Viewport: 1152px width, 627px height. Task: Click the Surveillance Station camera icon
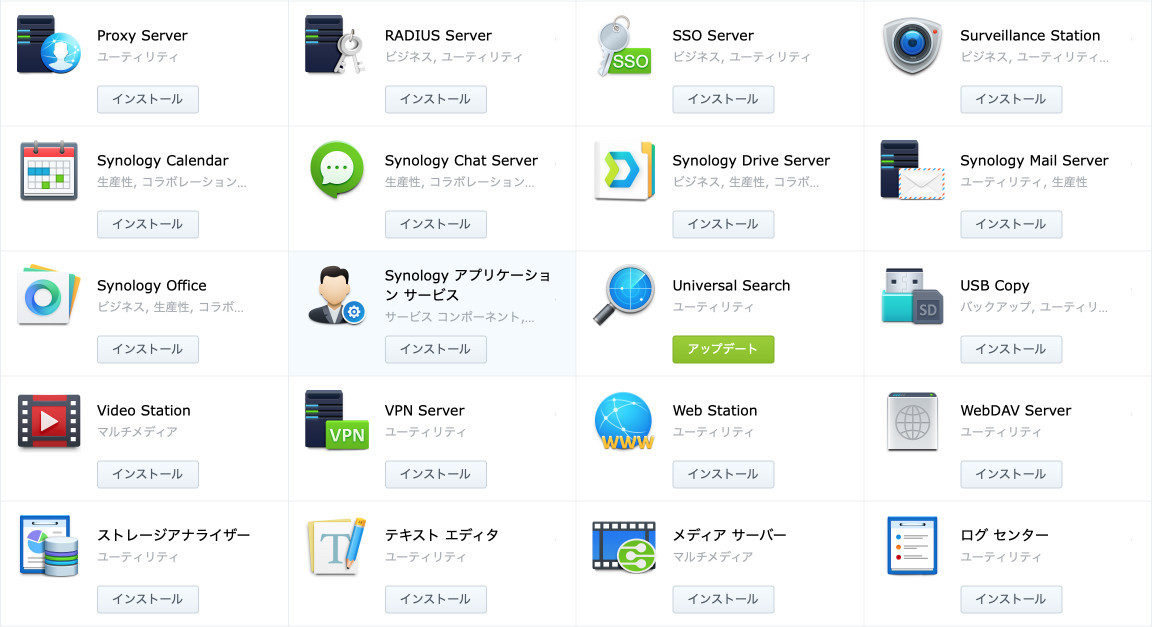tap(912, 45)
